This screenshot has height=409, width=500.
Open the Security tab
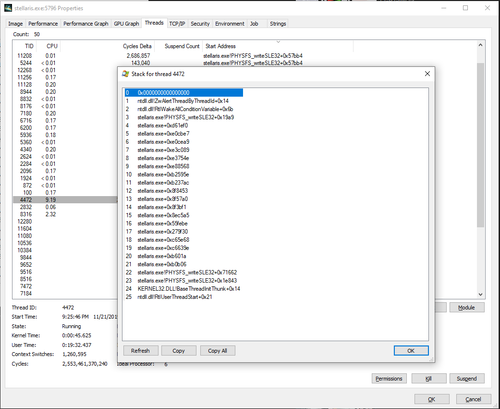pyautogui.click(x=200, y=24)
